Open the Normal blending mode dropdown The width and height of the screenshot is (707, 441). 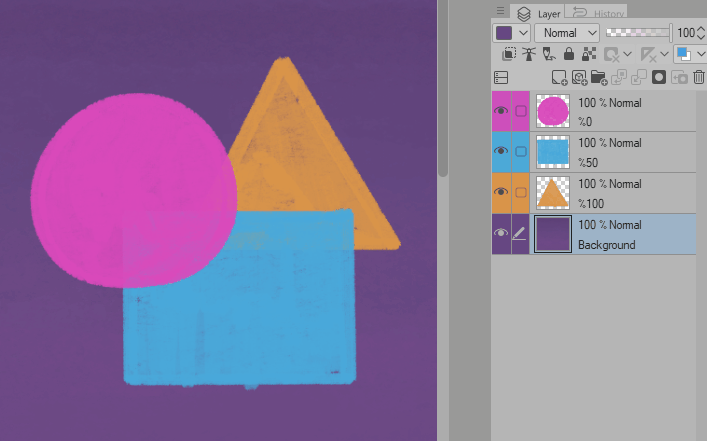(x=567, y=33)
